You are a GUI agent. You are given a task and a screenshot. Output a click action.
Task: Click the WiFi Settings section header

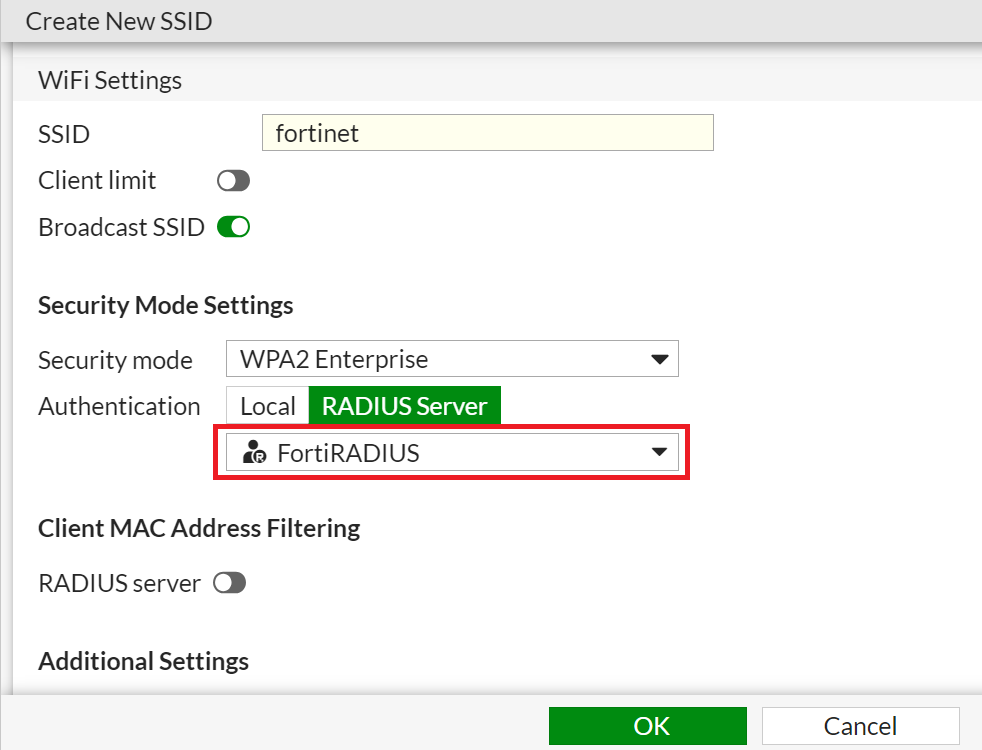click(110, 80)
